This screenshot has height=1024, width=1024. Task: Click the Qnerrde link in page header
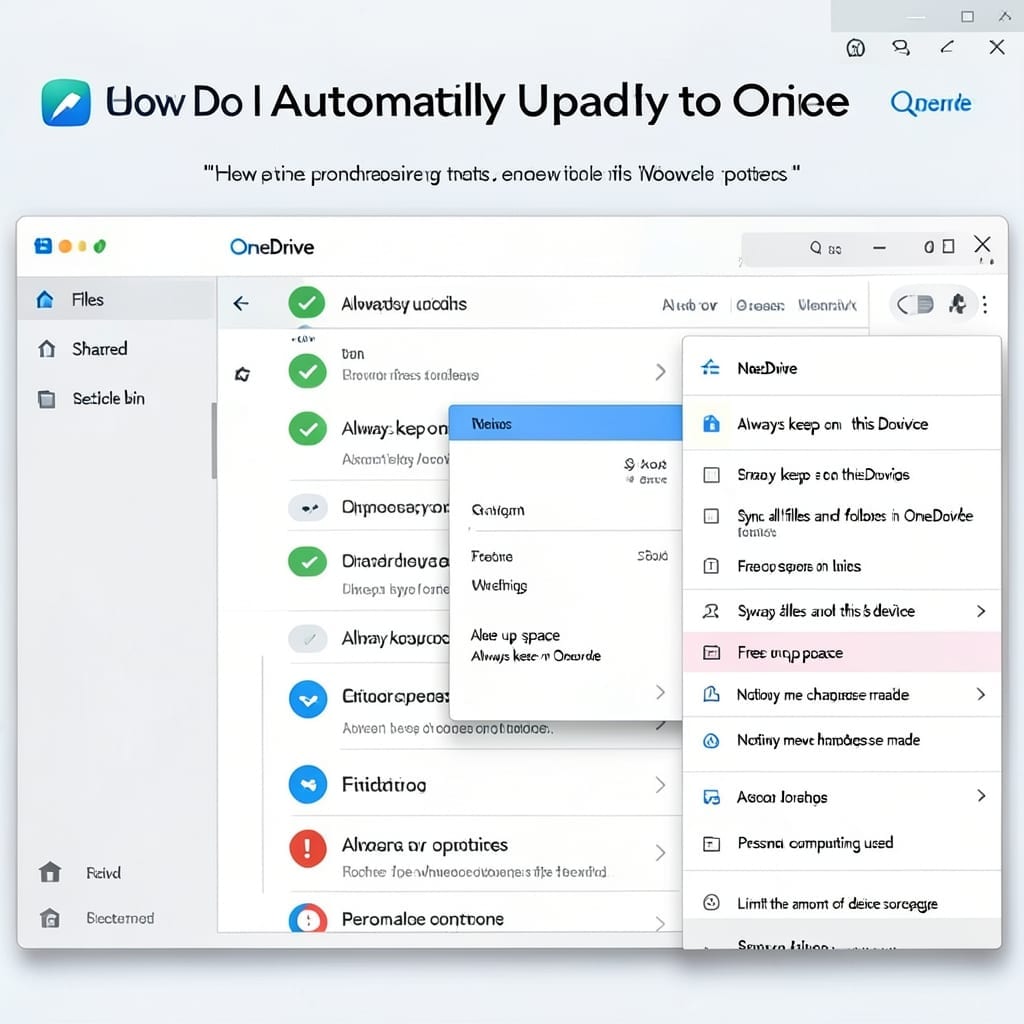(x=931, y=103)
